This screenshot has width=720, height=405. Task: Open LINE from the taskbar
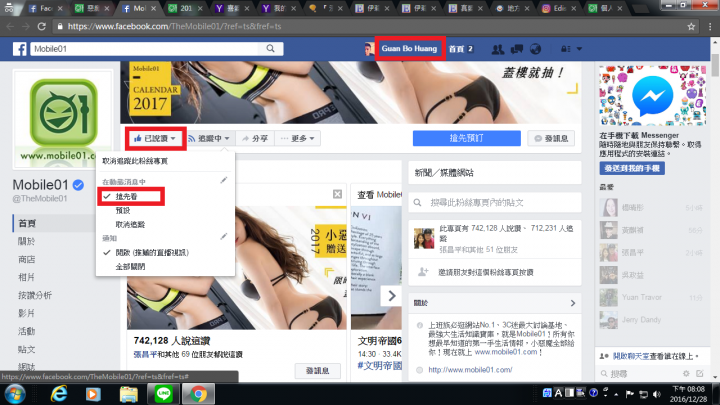163,394
